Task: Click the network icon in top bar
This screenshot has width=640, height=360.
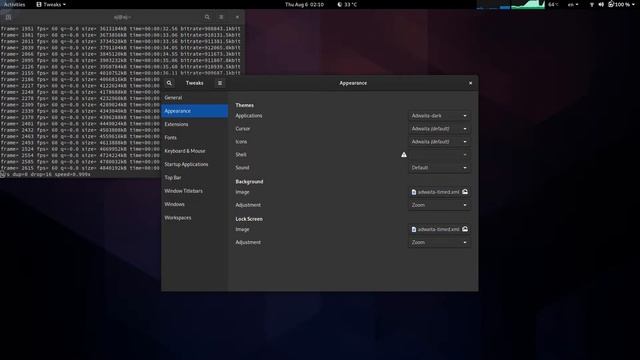Action: [592, 4]
